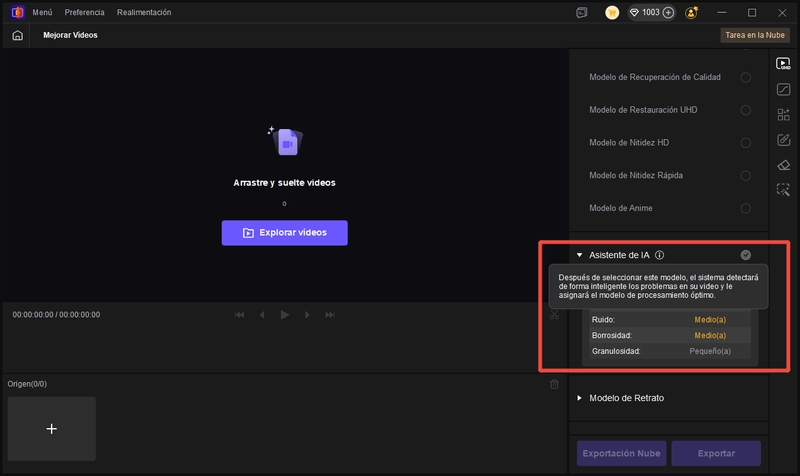This screenshot has height=476, width=800.
Task: Click the Arrastre y suelte videos text
Action: (x=284, y=183)
